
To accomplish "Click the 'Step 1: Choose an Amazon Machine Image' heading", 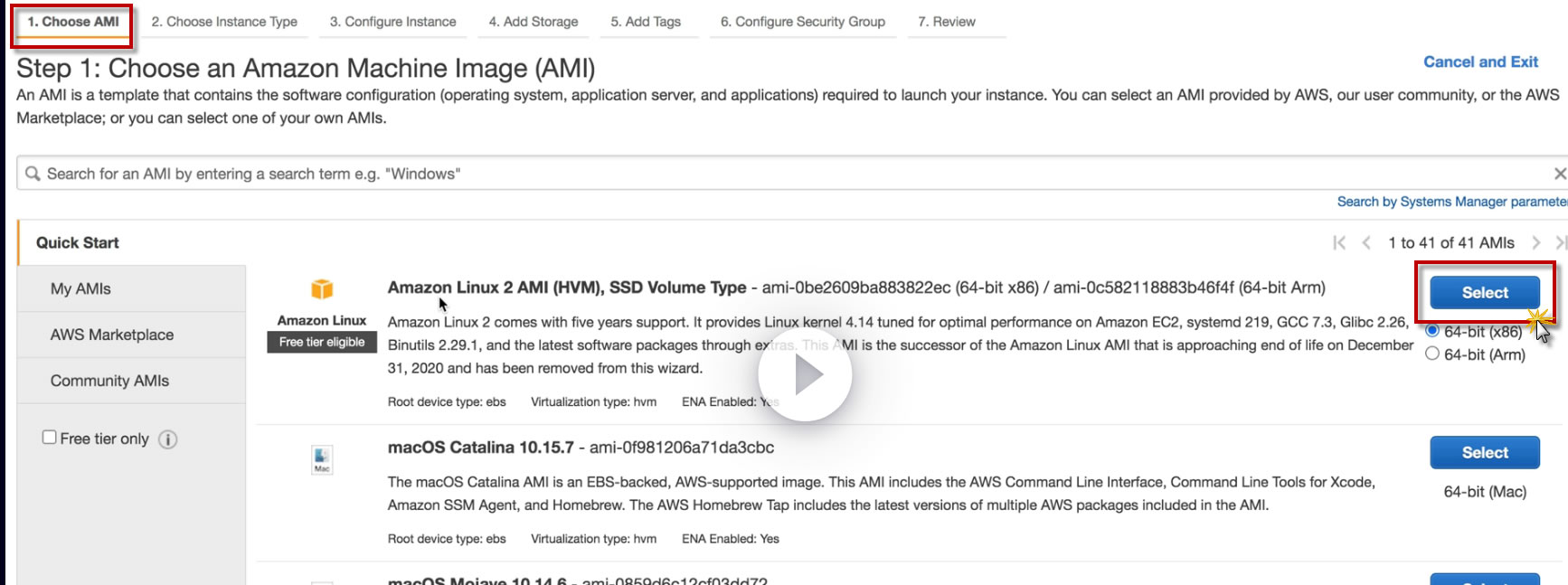I will [306, 68].
